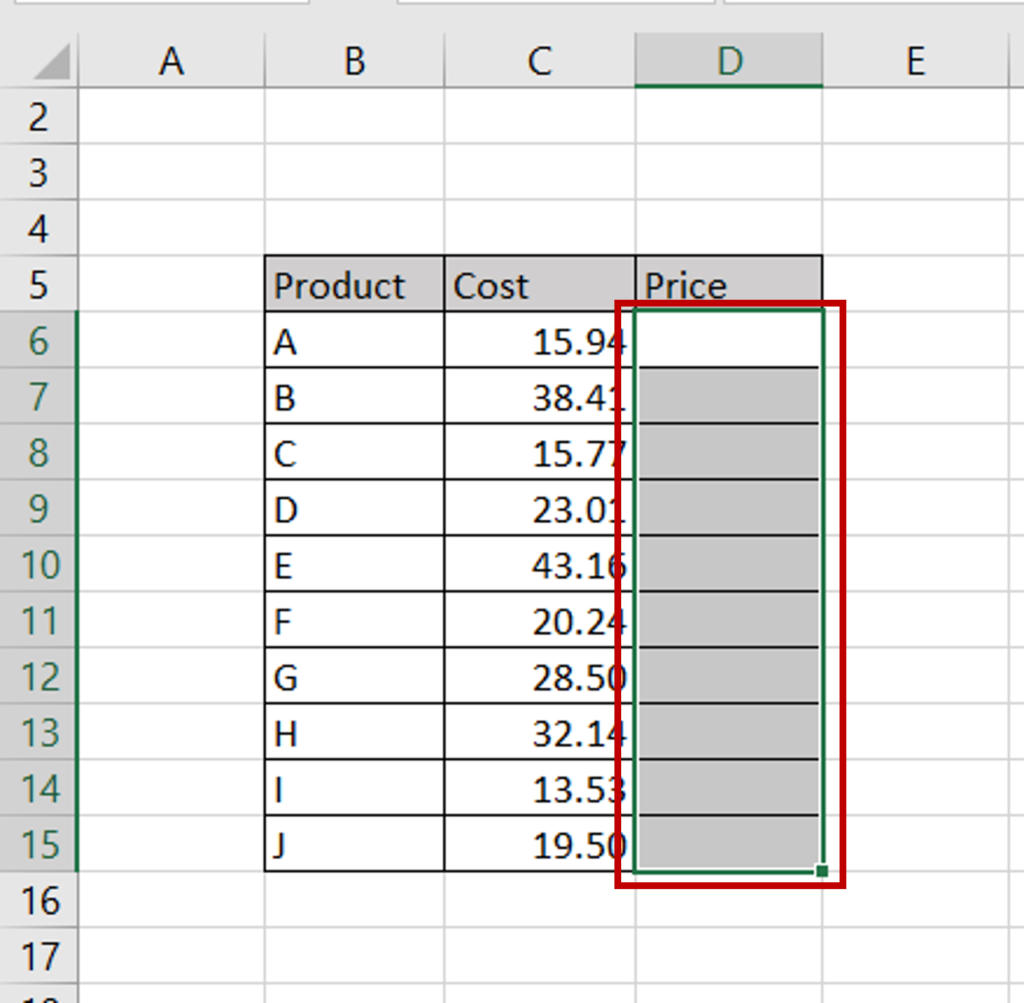Viewport: 1024px width, 1003px height.
Task: Select the row 9 header
Action: click(x=39, y=508)
